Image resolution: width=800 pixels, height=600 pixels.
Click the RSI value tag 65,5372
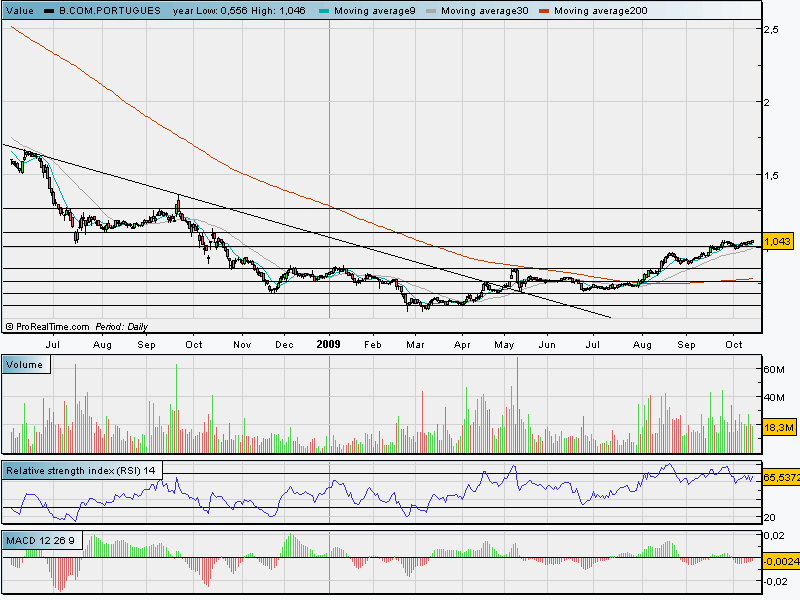click(x=781, y=478)
